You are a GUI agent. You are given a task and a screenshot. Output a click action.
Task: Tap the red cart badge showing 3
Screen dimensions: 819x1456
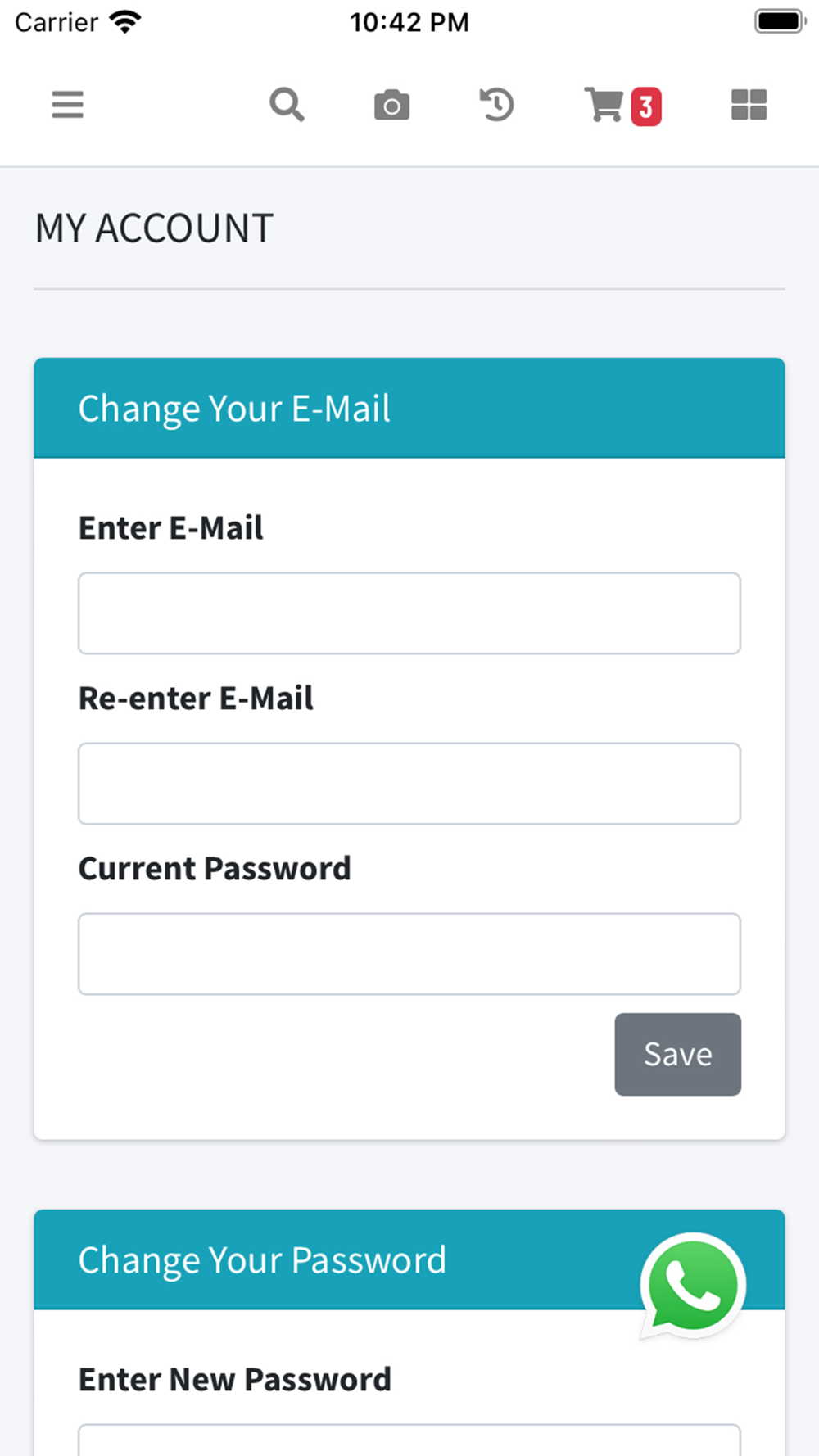646,106
